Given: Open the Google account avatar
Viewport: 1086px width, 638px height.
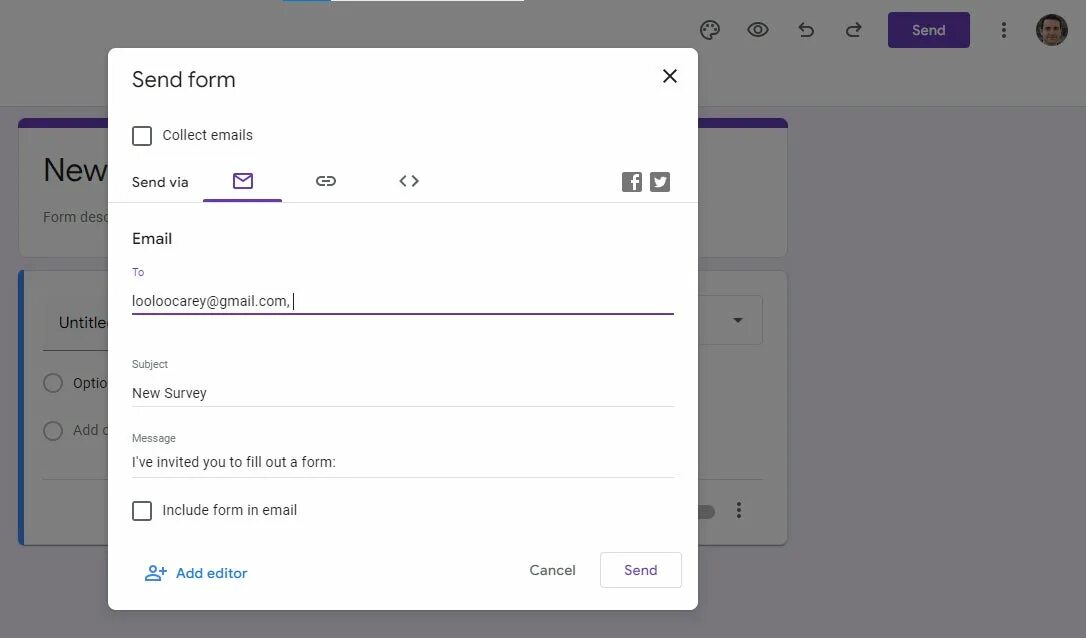Looking at the screenshot, I should pos(1051,30).
